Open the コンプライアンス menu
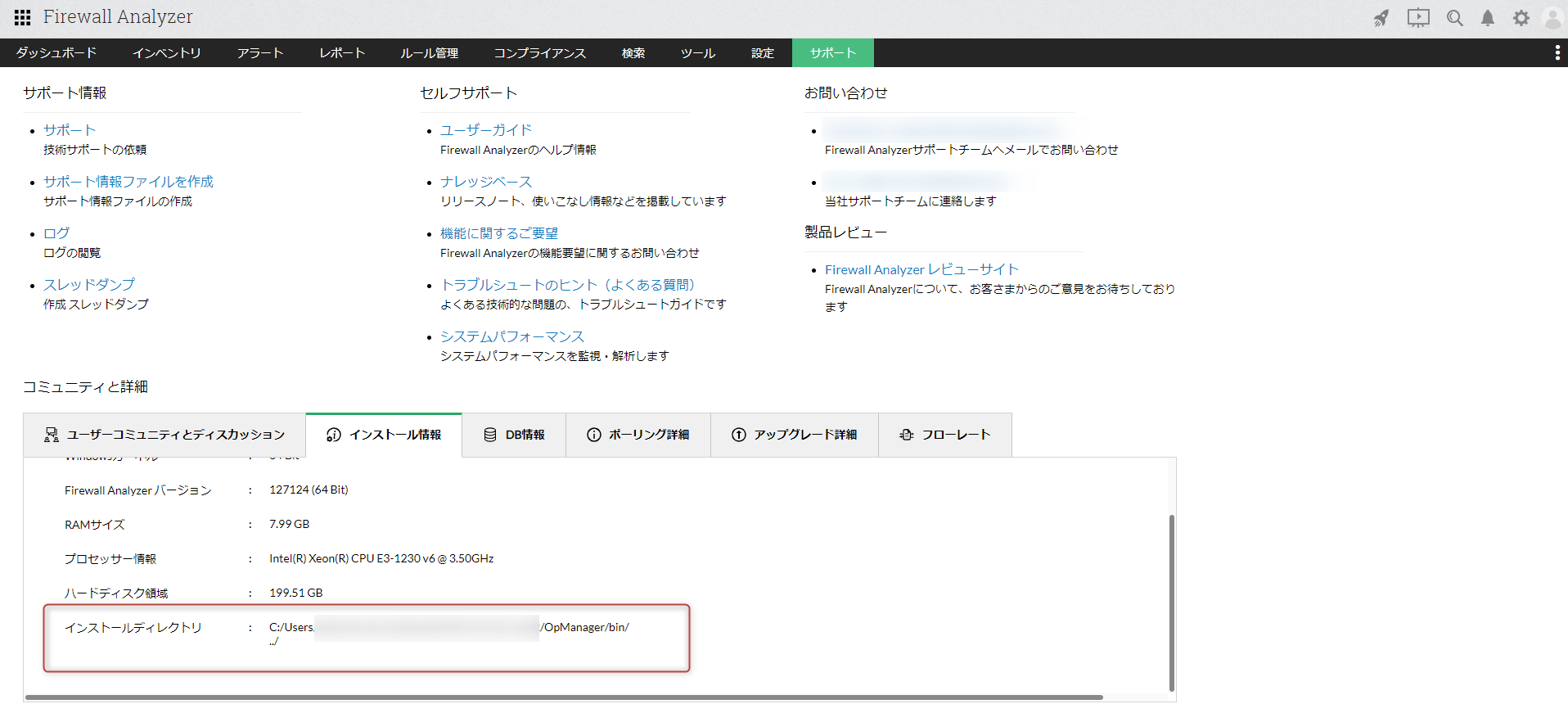 point(540,53)
